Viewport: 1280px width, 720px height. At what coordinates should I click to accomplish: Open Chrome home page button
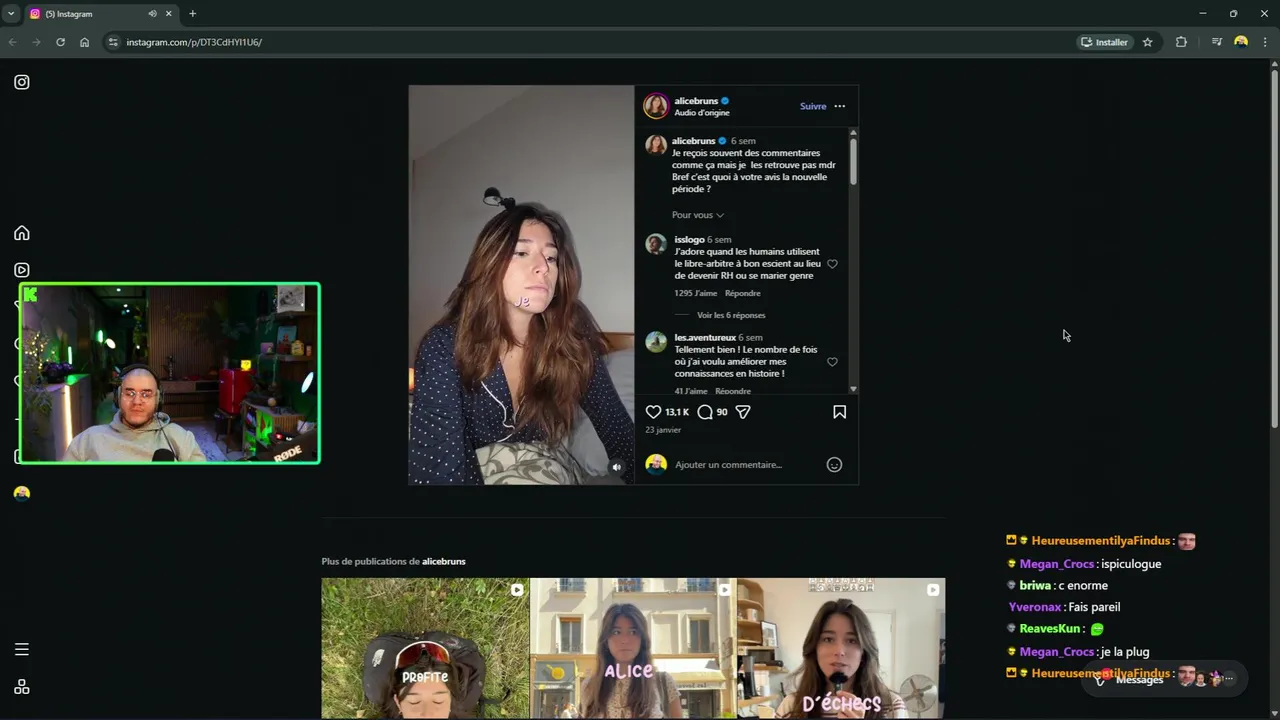click(85, 42)
